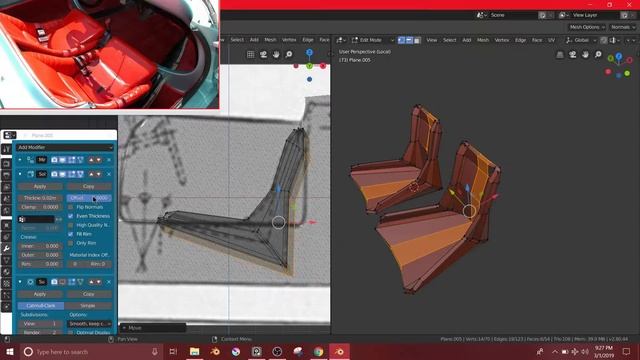
Task: Copy the Solidify modifier
Action: 89,186
